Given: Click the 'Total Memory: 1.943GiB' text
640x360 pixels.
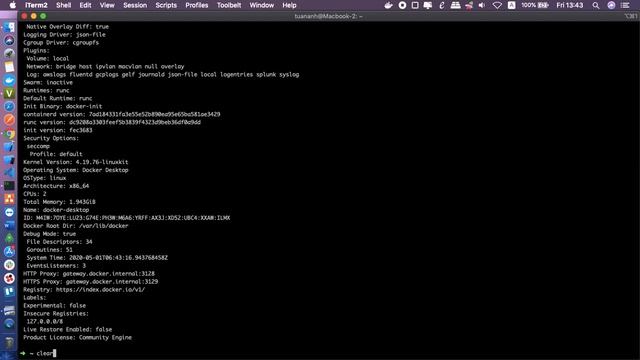Looking at the screenshot, I should coord(59,202).
